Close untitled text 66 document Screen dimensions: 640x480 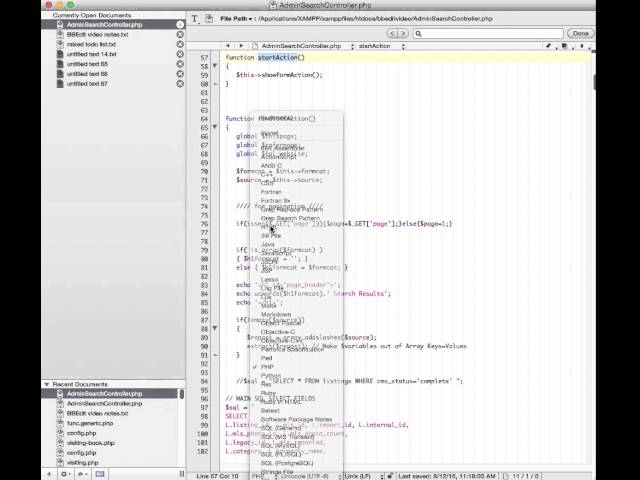tap(180, 73)
